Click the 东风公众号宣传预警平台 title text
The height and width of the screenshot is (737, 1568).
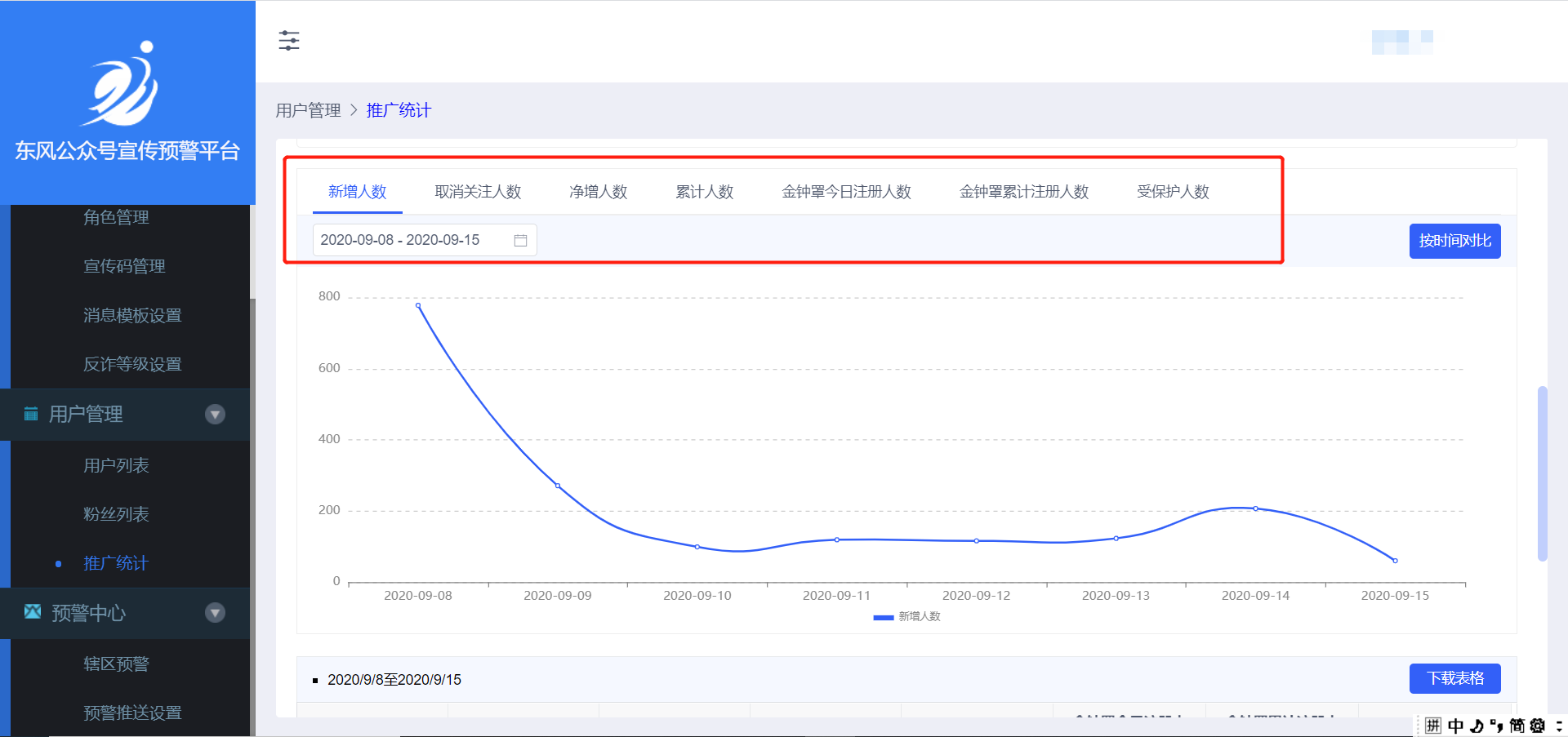127,151
